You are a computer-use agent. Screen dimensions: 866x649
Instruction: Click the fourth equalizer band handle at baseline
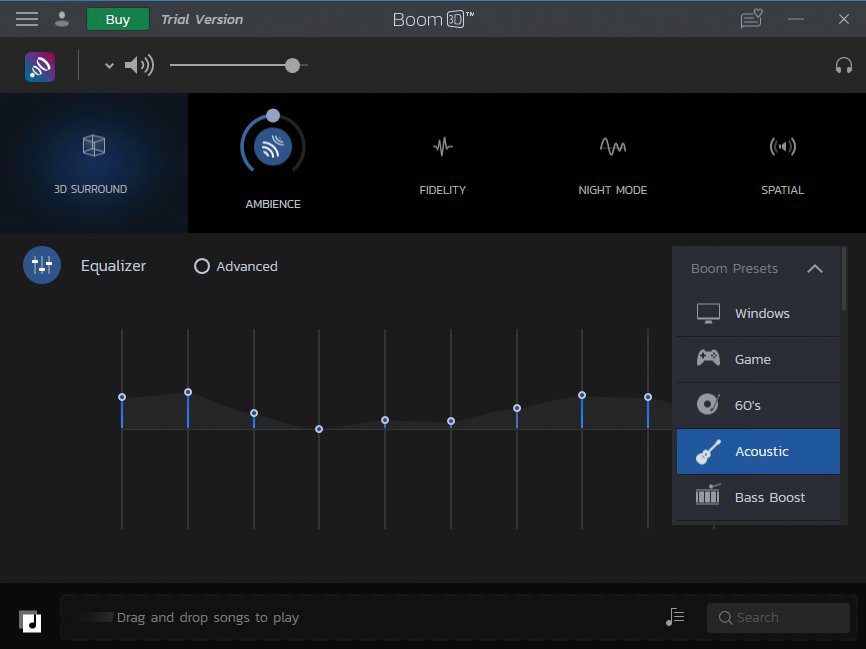319,429
